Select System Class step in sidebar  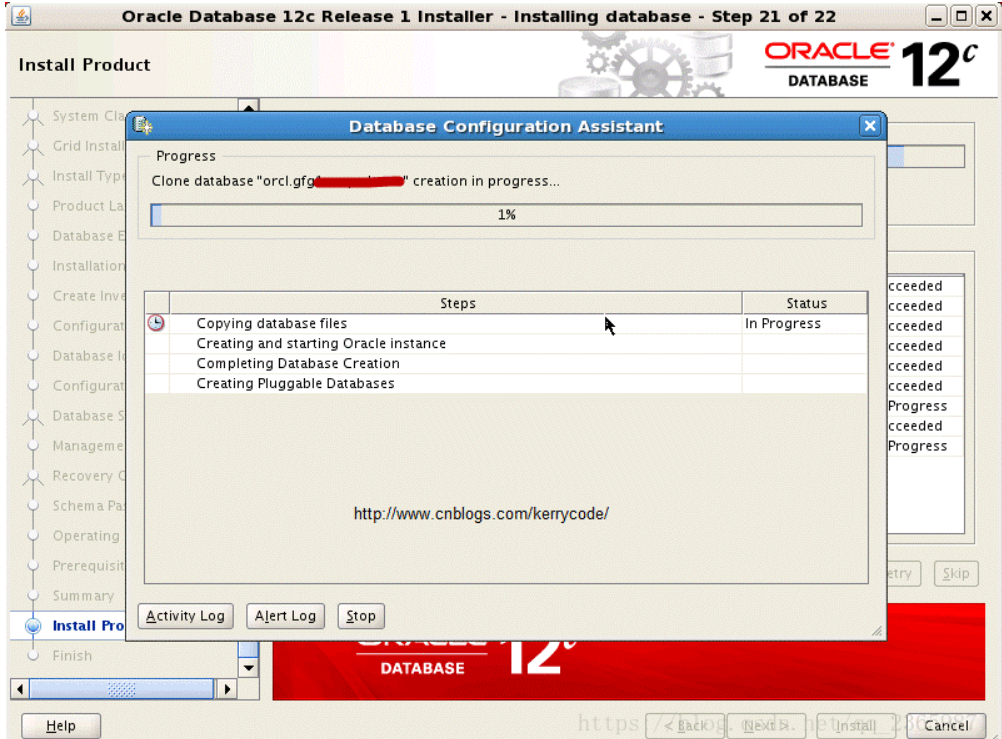tap(88, 116)
